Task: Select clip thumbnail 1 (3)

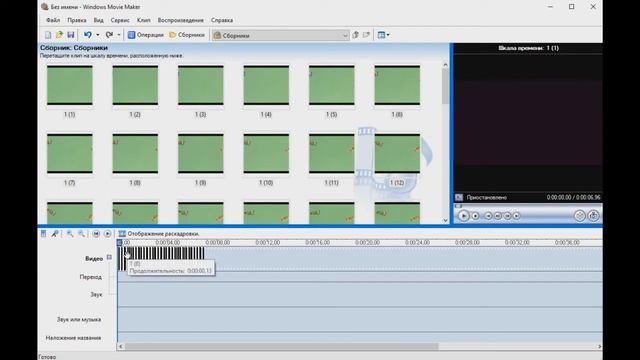Action: (x=200, y=85)
